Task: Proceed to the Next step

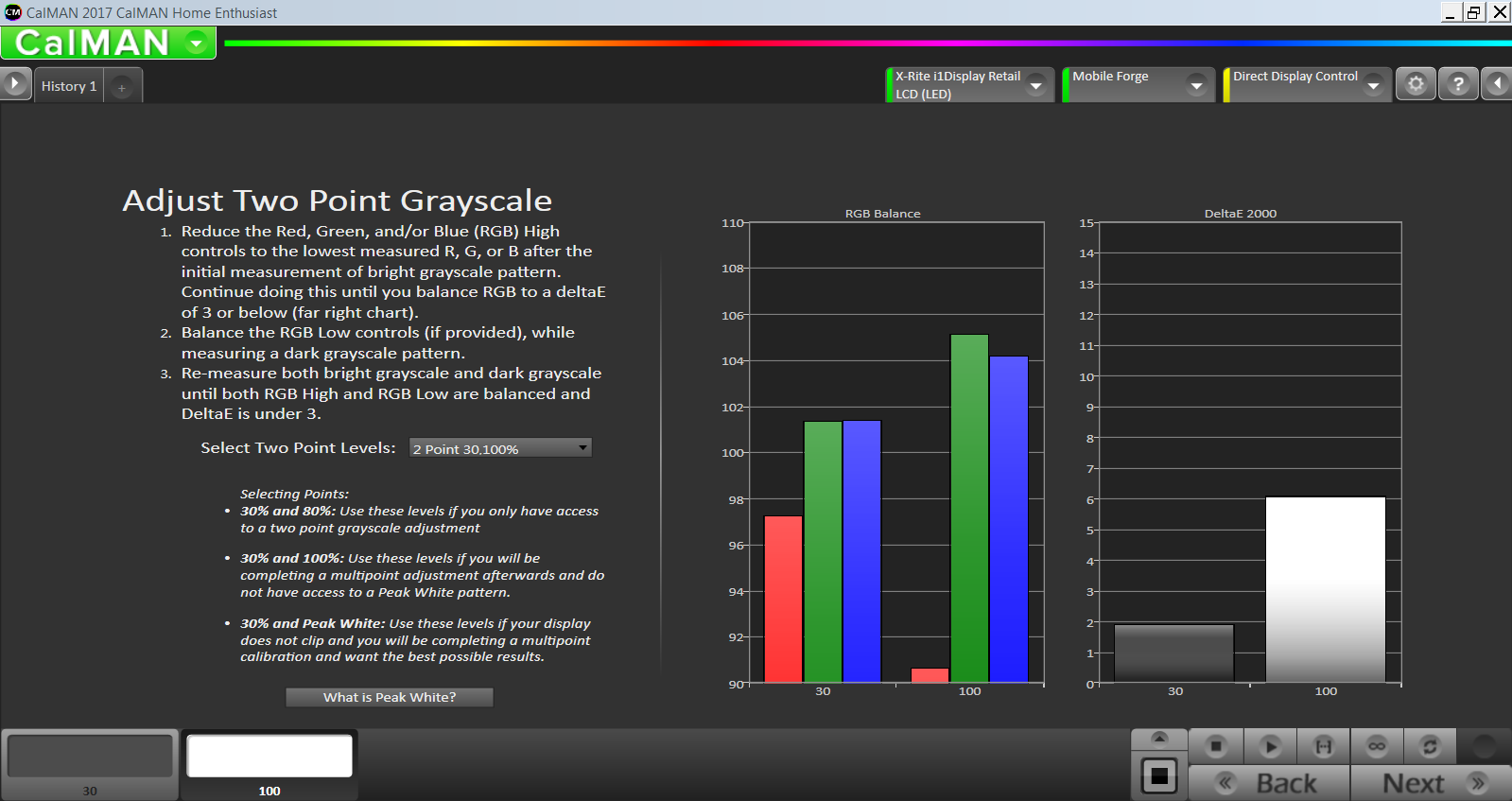Action: (1431, 783)
